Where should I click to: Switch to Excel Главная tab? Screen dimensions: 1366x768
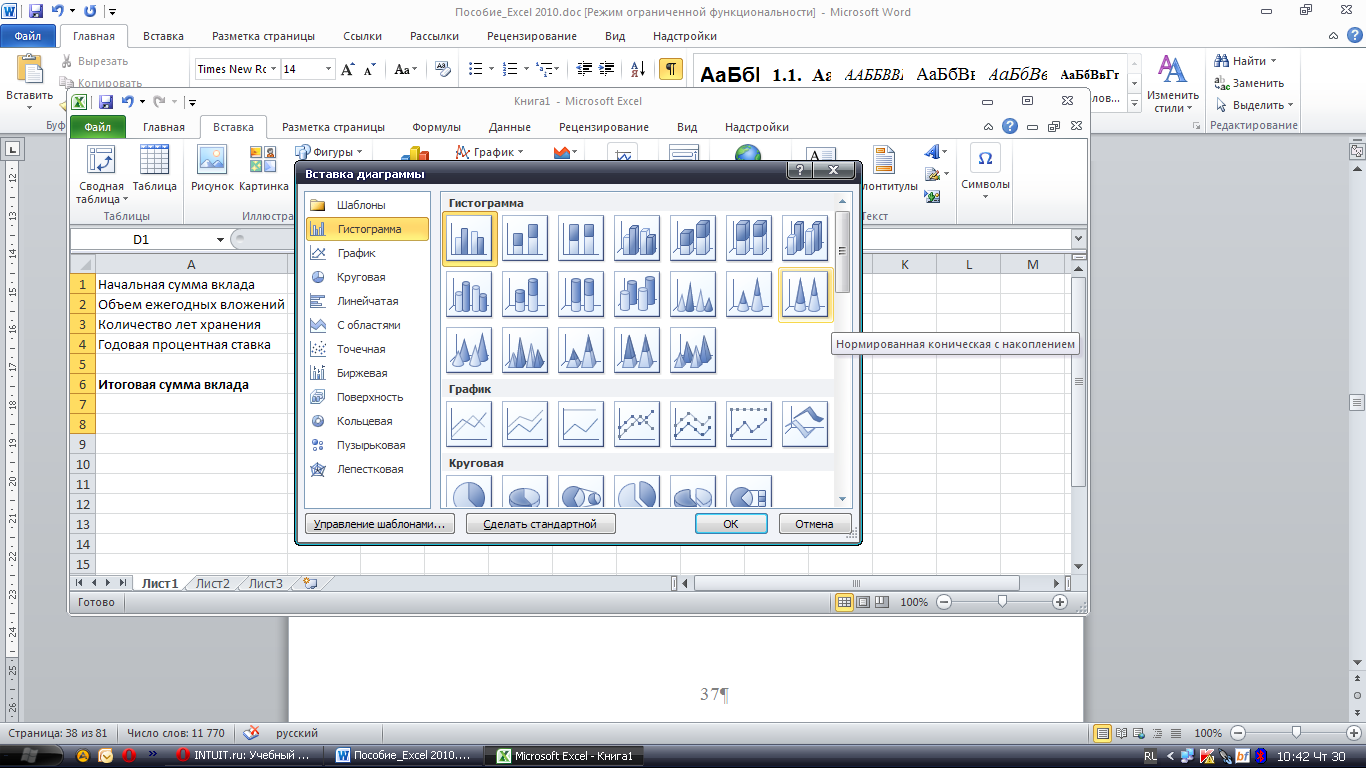(x=163, y=127)
